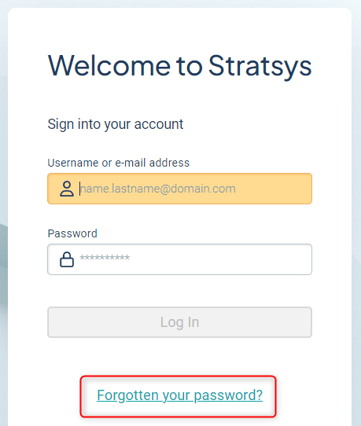Focus the Username or e-mail address input
Image resolution: width=361 pixels, height=426 pixels.
(x=180, y=189)
